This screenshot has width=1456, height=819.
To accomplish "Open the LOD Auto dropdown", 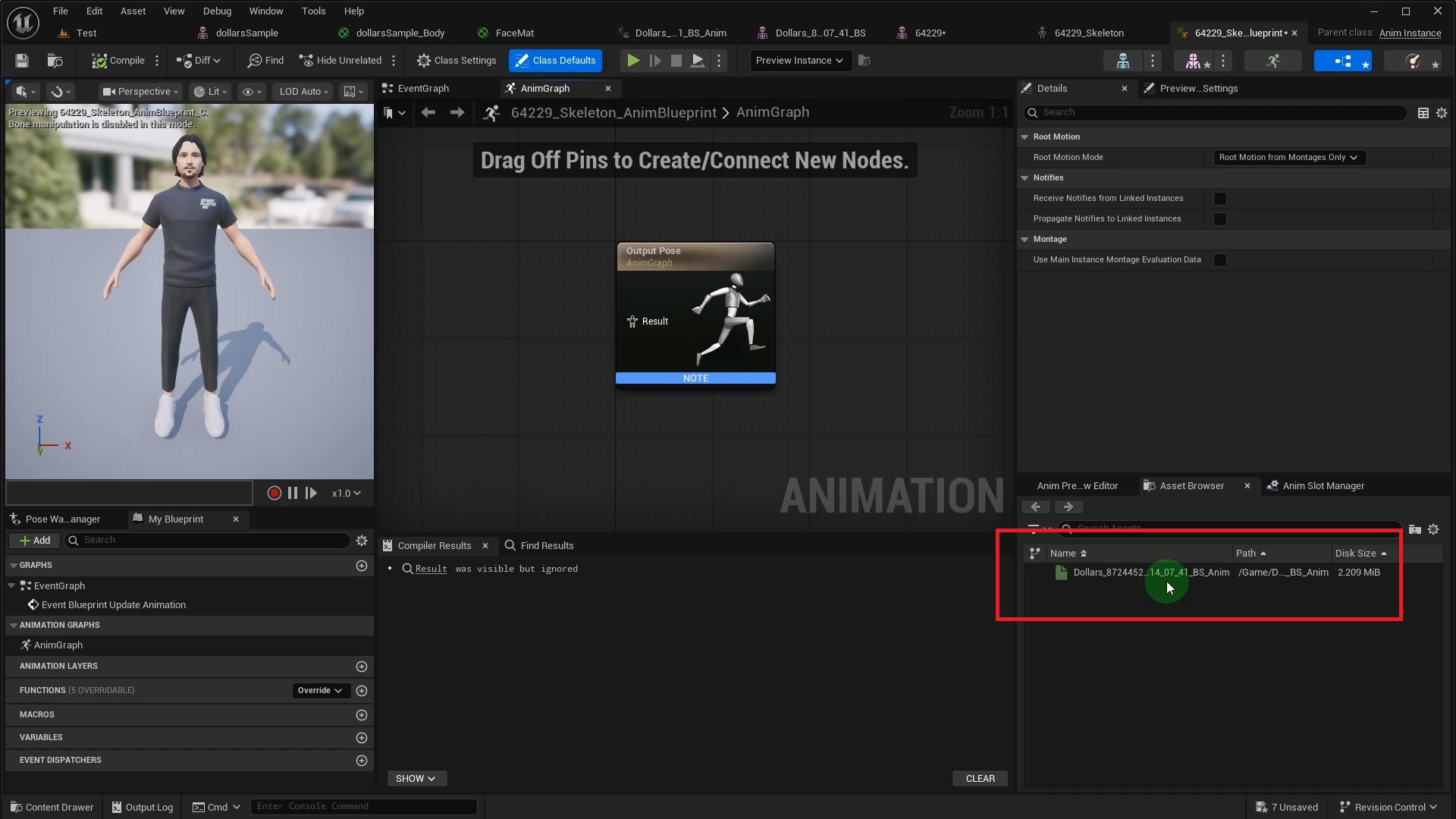I will (302, 91).
